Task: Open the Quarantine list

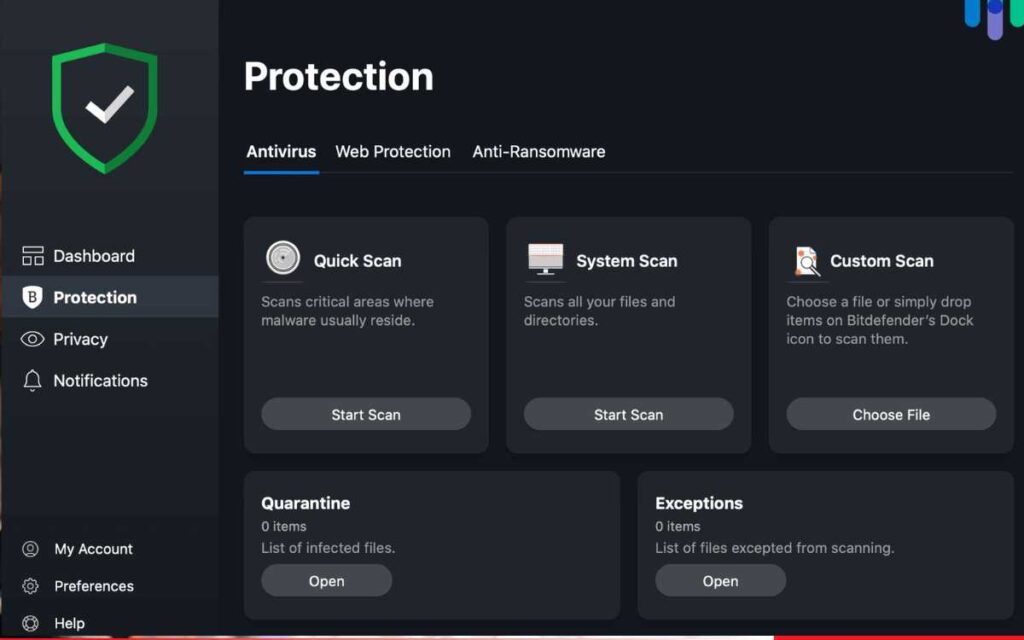Action: tap(327, 581)
